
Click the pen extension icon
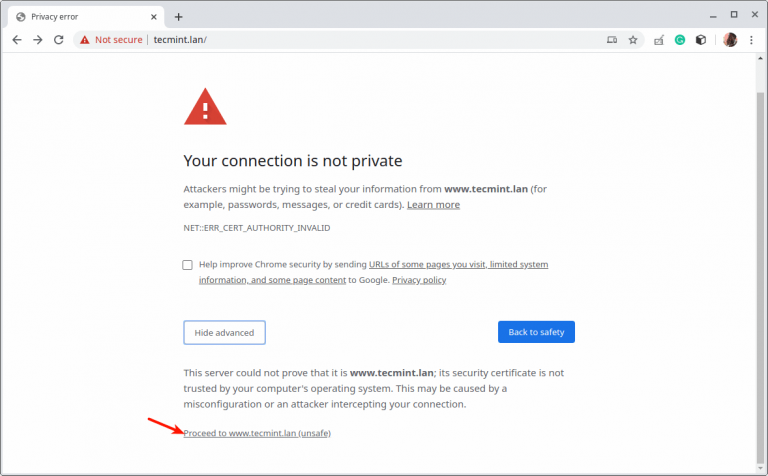coord(658,40)
